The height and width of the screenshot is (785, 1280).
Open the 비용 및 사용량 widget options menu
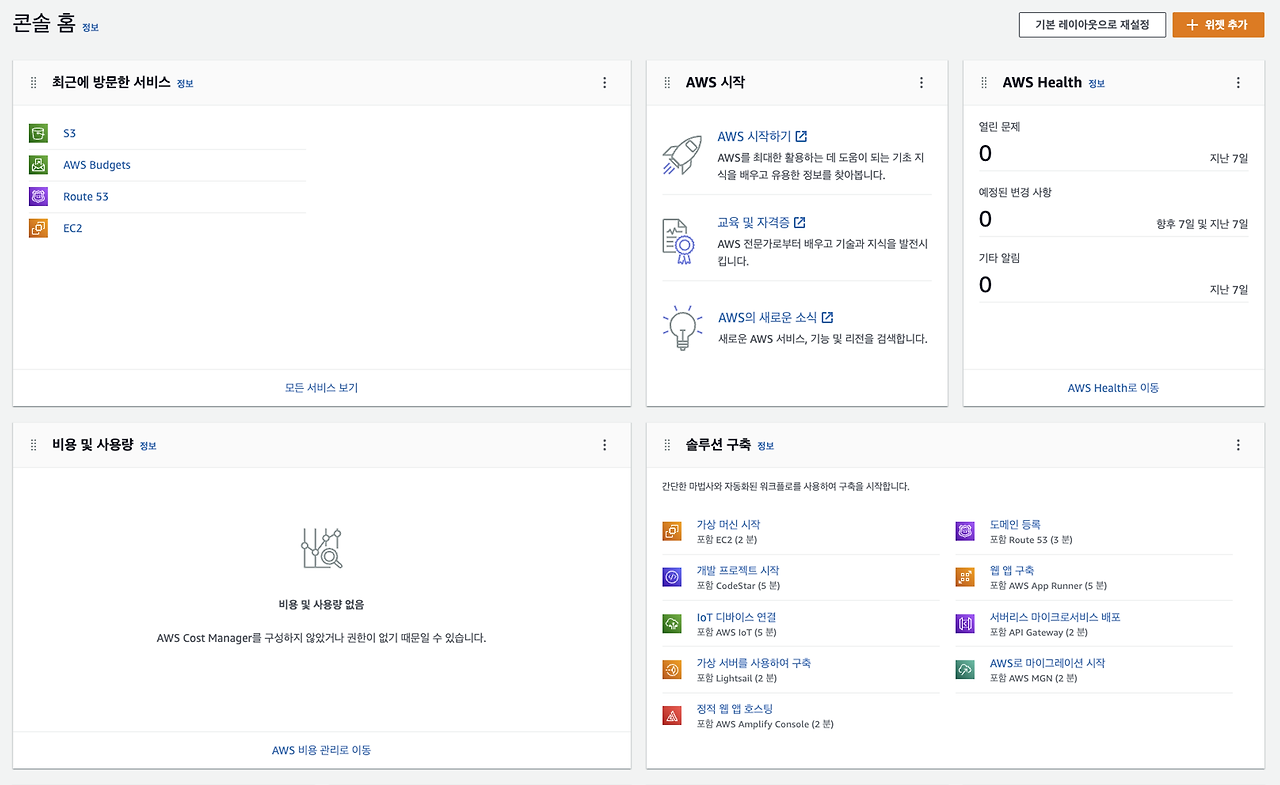(x=604, y=445)
